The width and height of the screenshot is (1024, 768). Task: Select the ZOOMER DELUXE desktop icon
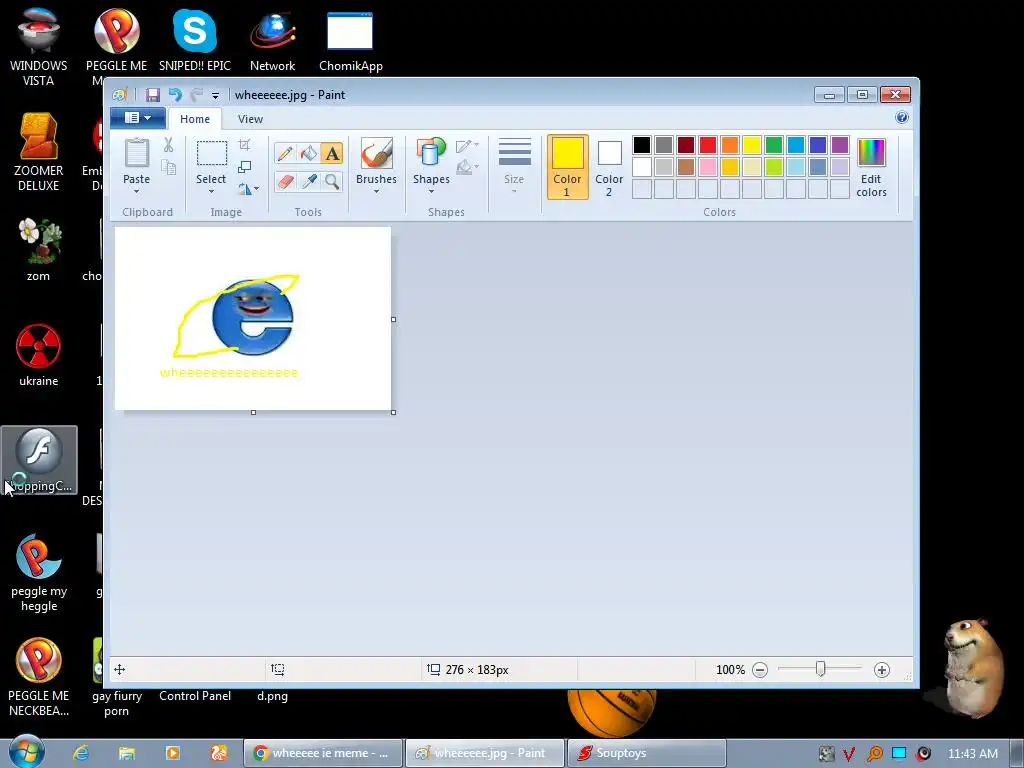point(39,152)
